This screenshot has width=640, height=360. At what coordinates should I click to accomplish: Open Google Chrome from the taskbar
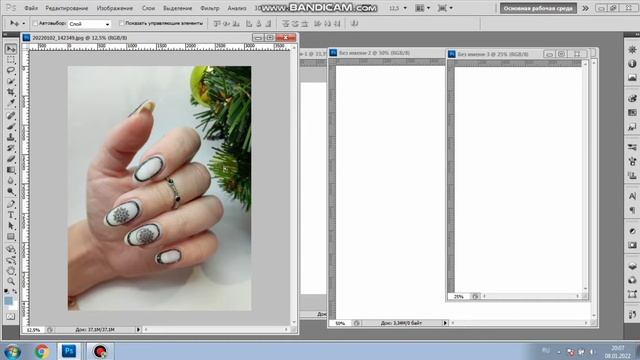point(42,351)
